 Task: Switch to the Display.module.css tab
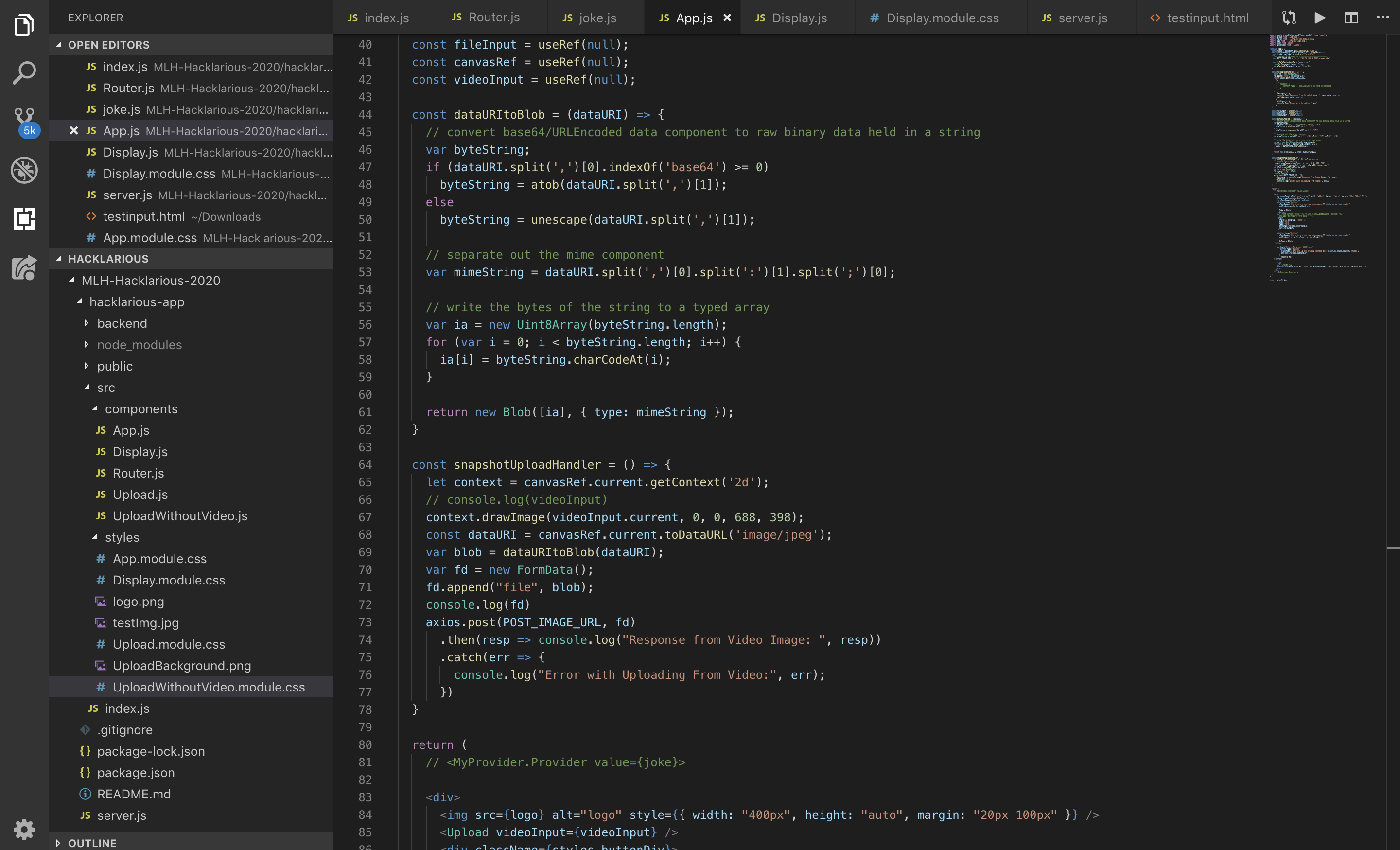point(942,18)
